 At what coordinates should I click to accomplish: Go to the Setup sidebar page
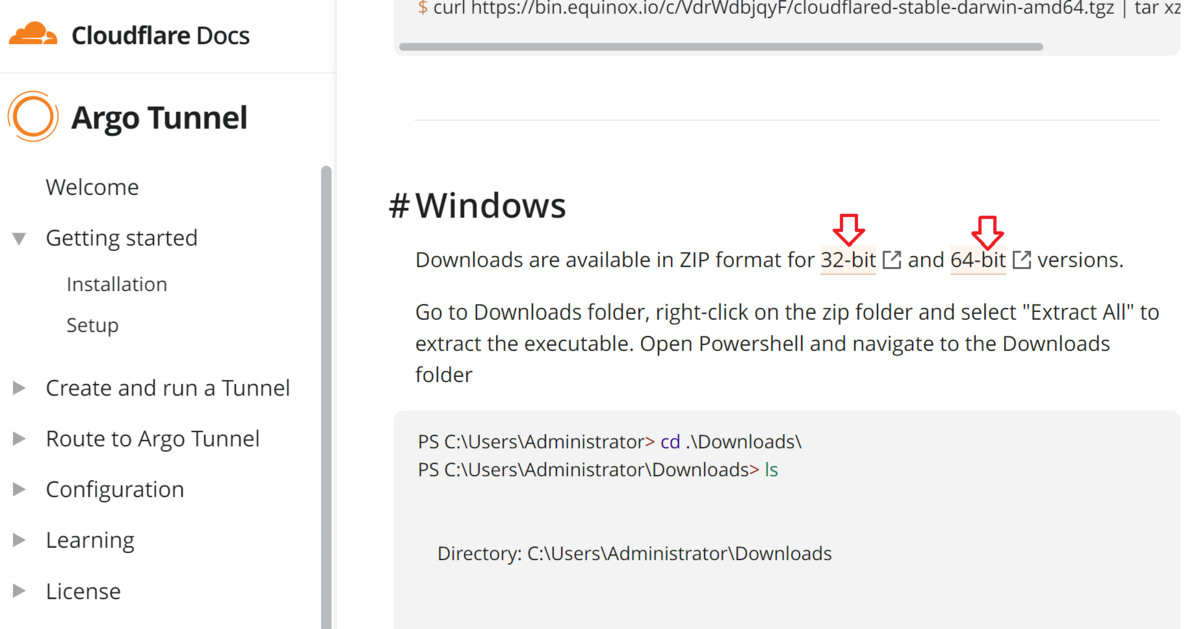click(x=92, y=325)
